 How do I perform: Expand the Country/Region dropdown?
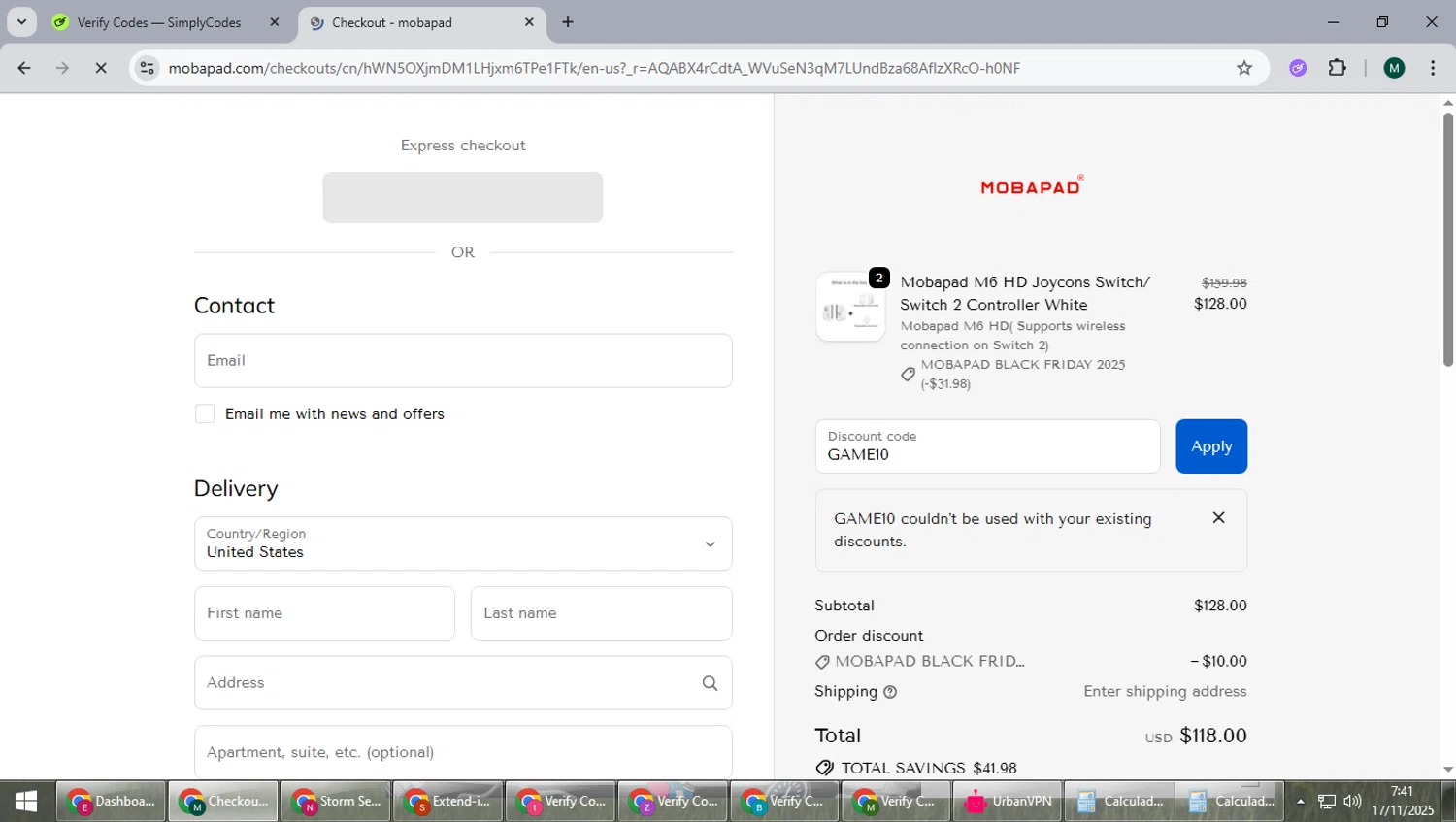(x=463, y=543)
